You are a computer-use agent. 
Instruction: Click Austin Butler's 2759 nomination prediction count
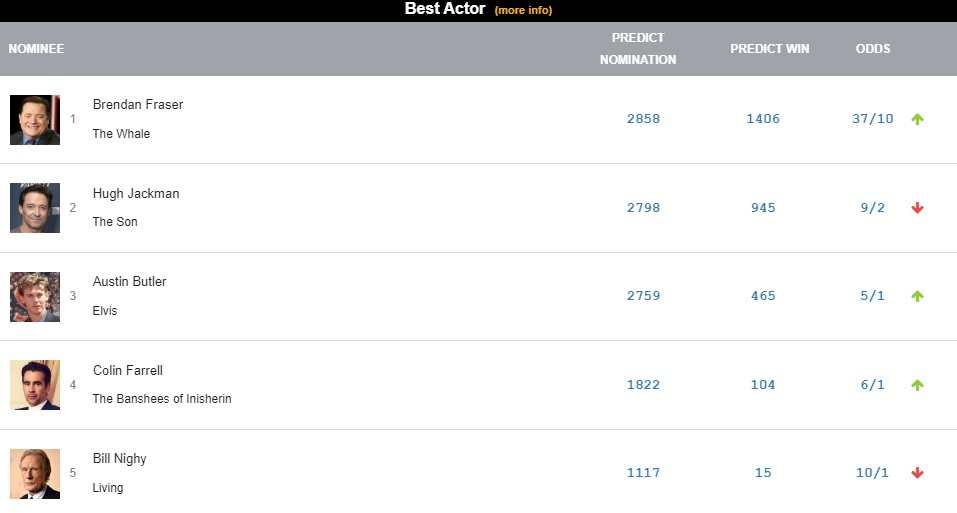643,296
